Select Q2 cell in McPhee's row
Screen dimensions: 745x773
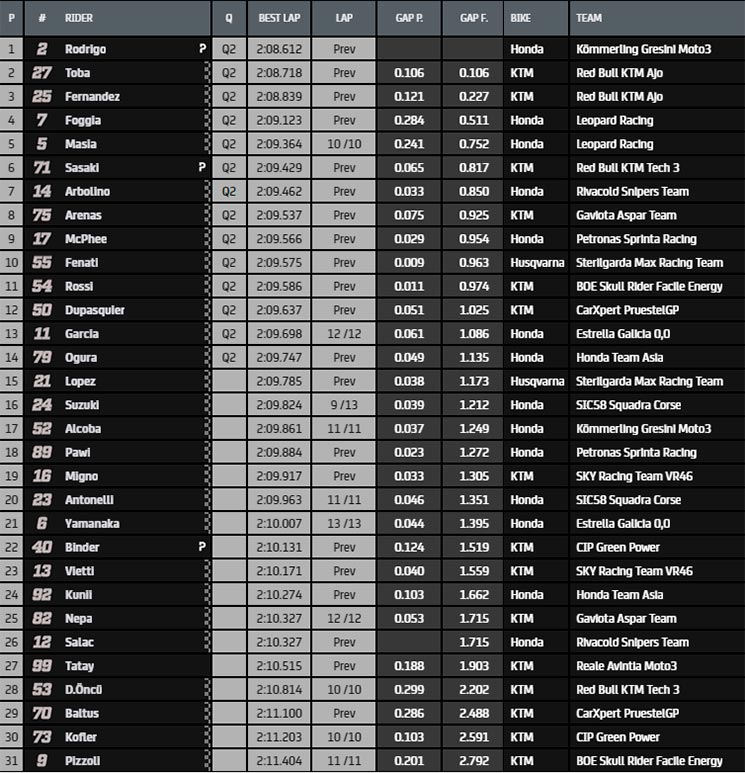tap(229, 239)
